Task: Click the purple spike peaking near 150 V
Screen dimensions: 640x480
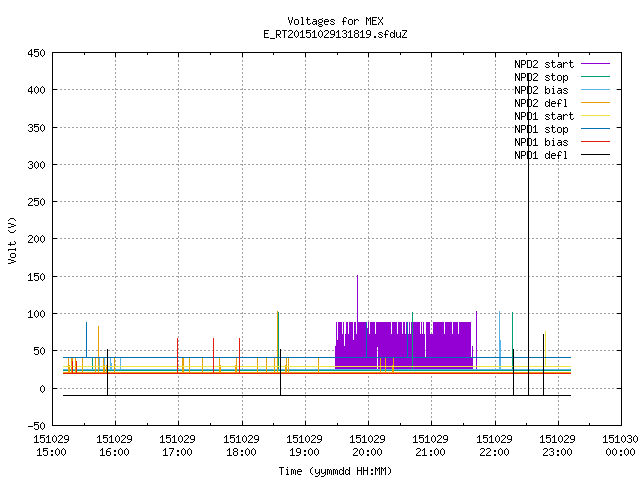Action: click(358, 298)
